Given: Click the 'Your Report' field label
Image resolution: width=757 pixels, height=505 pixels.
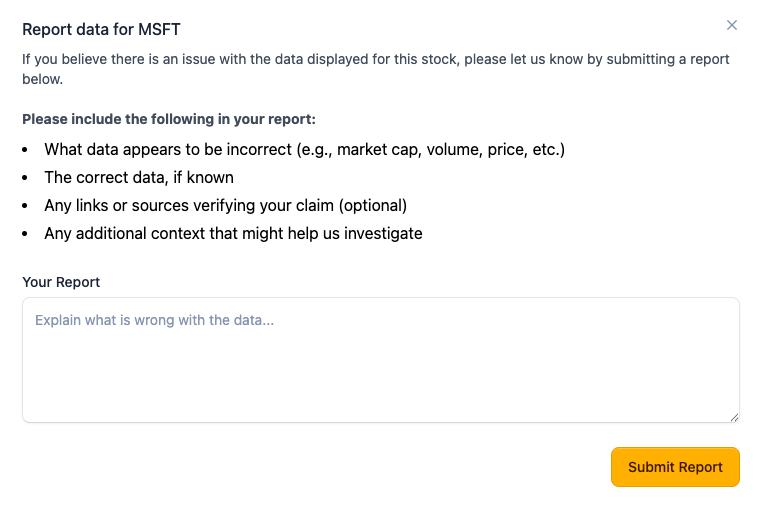Looking at the screenshot, I should [x=61, y=282].
